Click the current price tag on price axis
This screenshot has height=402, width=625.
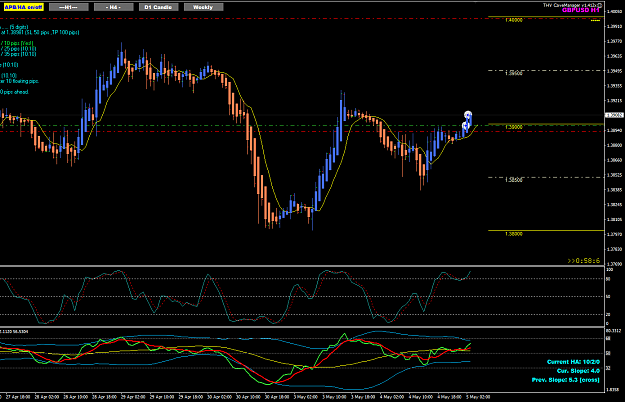pos(614,115)
